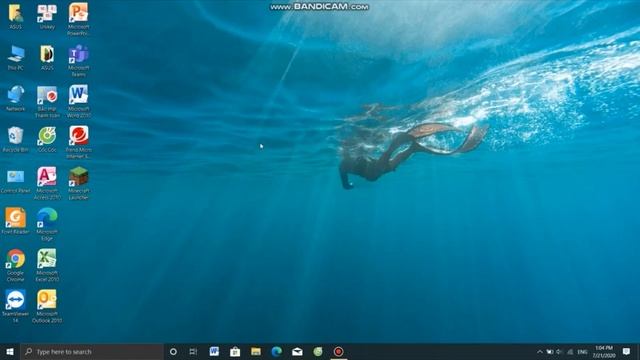The width and height of the screenshot is (640, 360).
Task: Open Microsoft Store from the taskbar
Action: 235,351
